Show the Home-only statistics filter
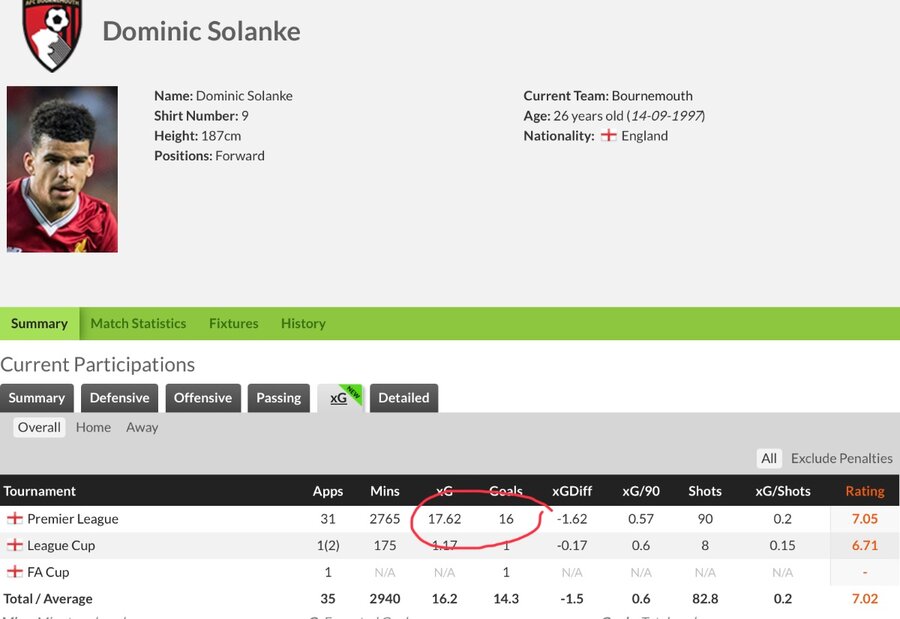 93,427
